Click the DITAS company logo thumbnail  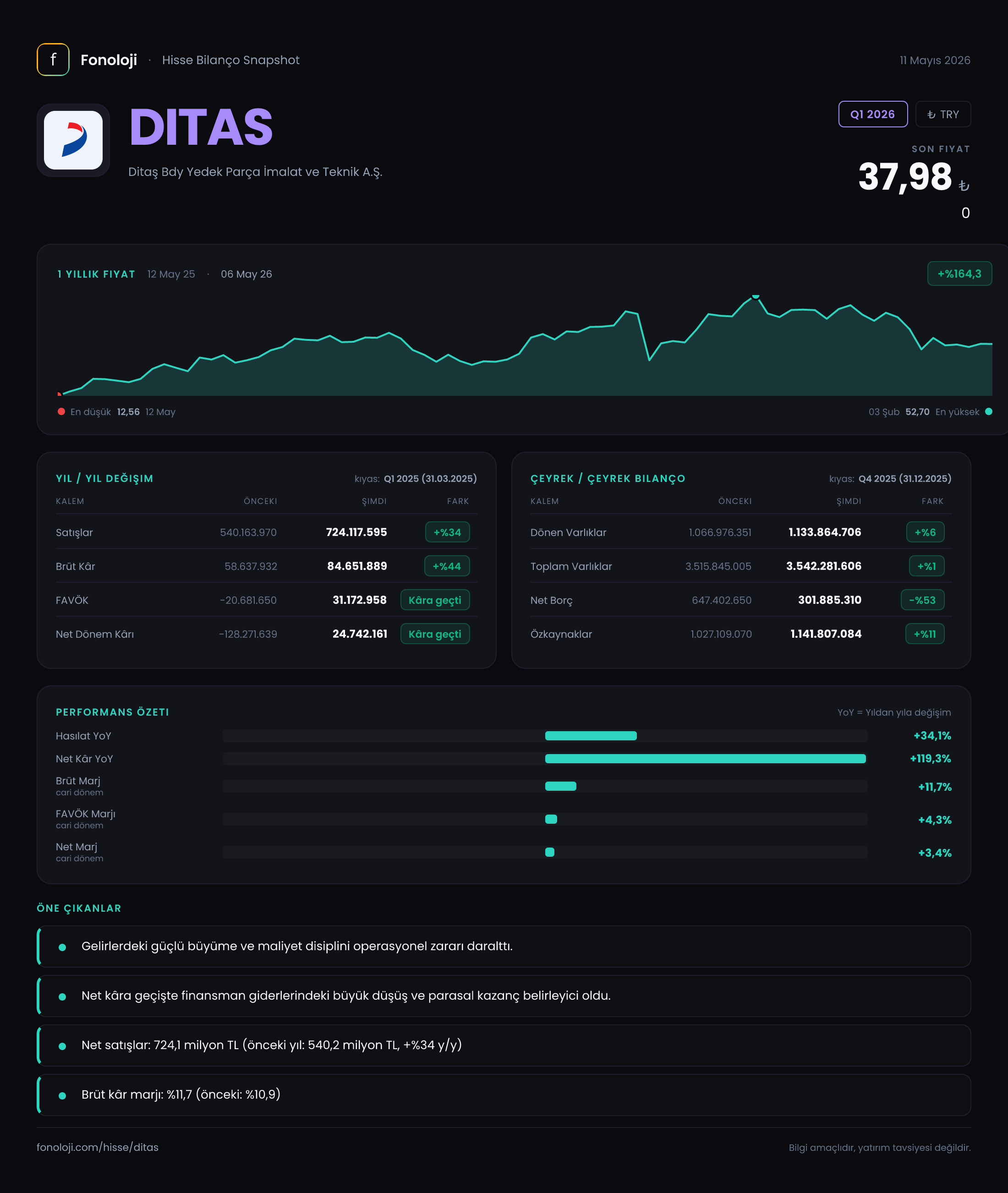73,140
